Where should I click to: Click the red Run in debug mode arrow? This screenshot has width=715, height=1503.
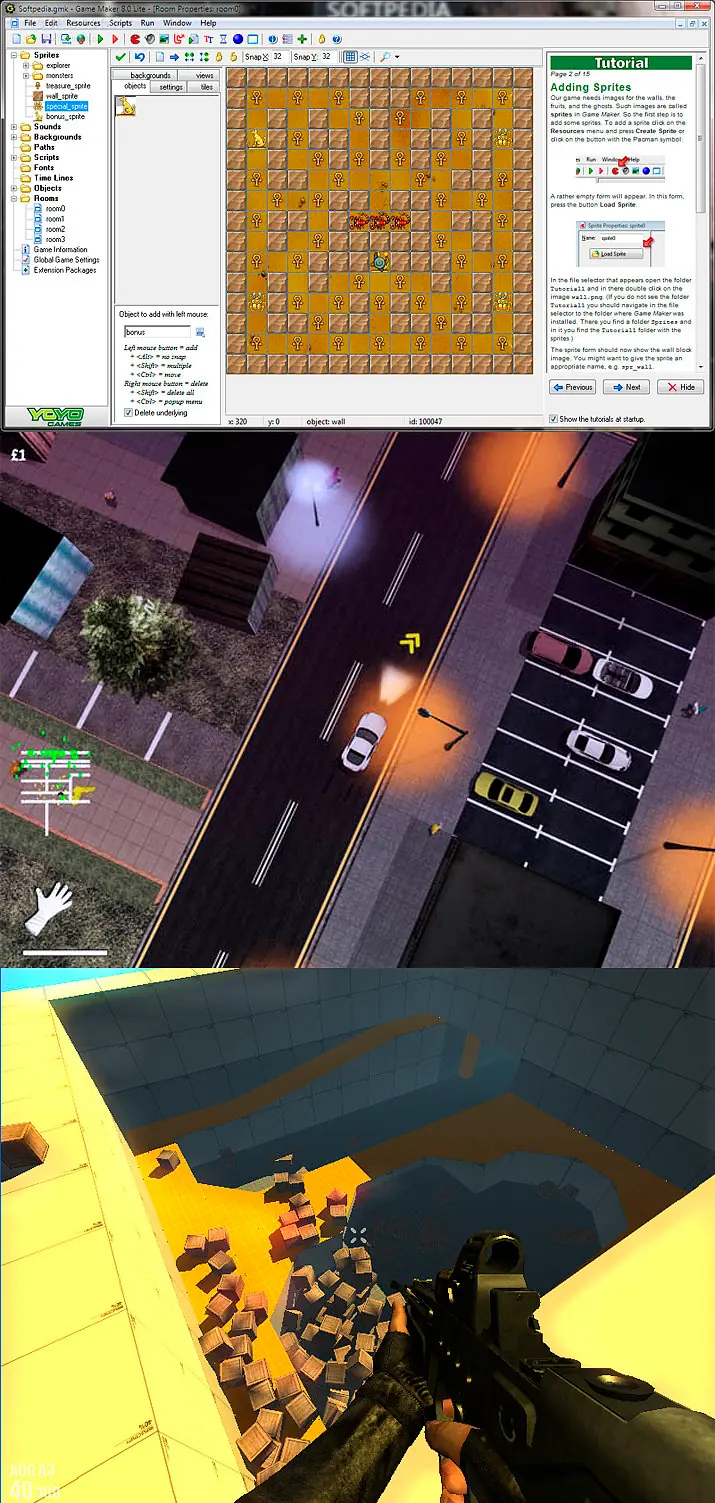point(115,39)
